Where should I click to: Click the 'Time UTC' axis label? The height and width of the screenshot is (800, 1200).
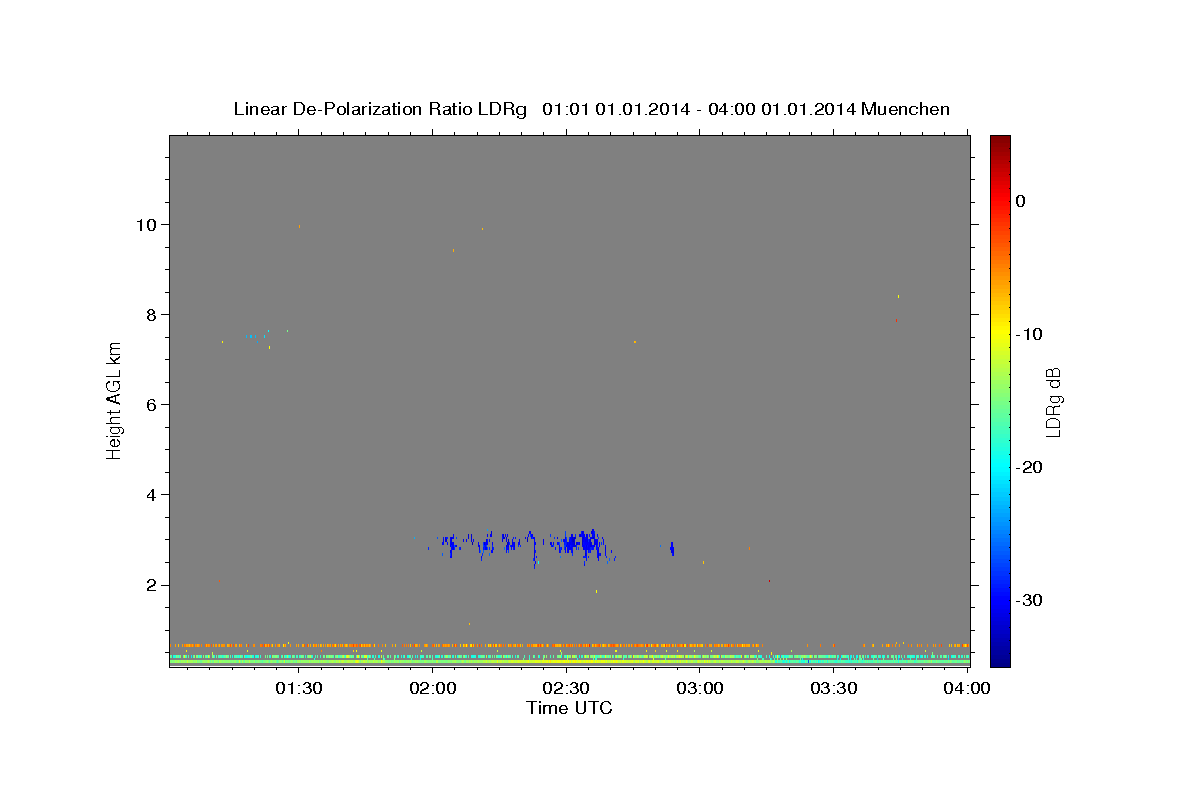point(569,708)
